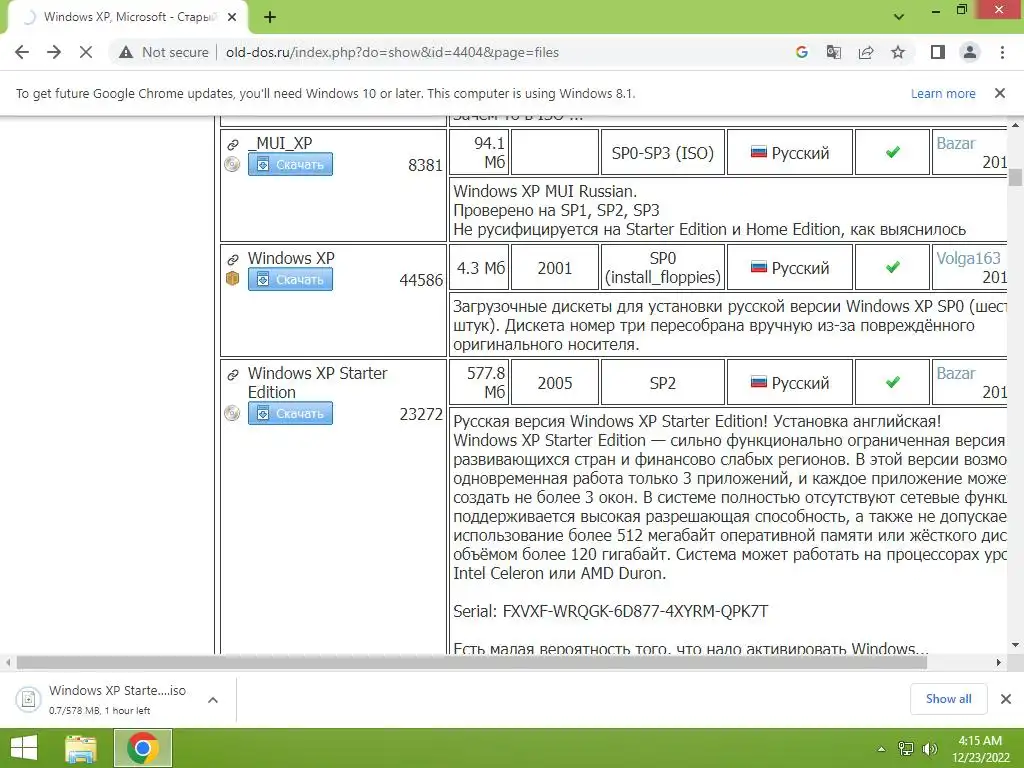This screenshot has width=1024, height=768.
Task: Open uploader Bazar on _MUI_XP row
Action: click(955, 144)
